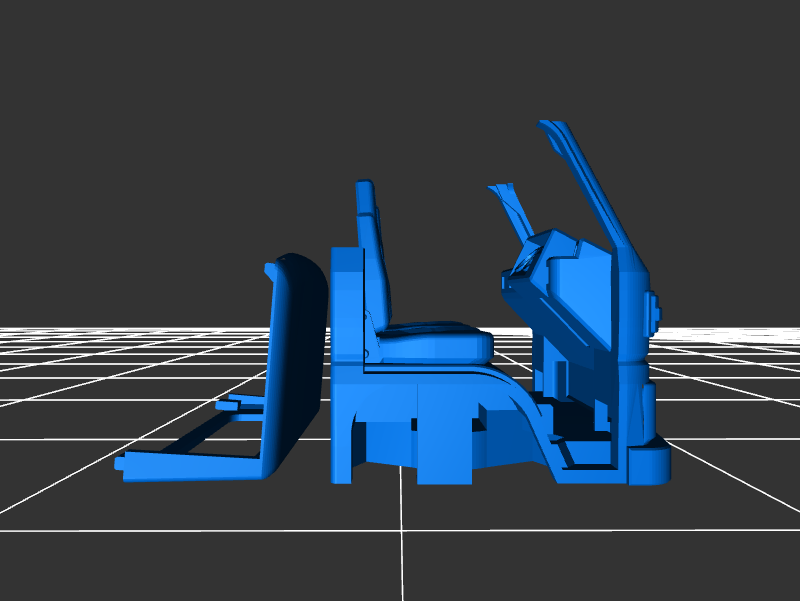Click the small bracket behind the curved panel
This screenshot has width=800, height=601.
[x=240, y=405]
